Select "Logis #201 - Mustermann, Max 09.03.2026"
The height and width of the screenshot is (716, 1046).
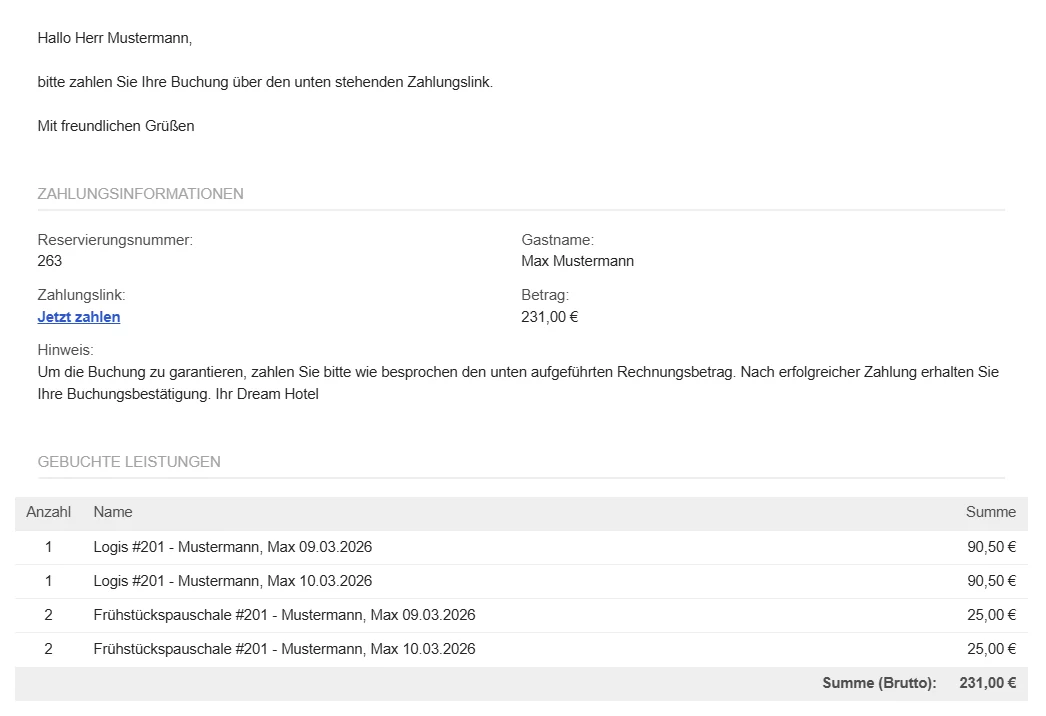(233, 547)
